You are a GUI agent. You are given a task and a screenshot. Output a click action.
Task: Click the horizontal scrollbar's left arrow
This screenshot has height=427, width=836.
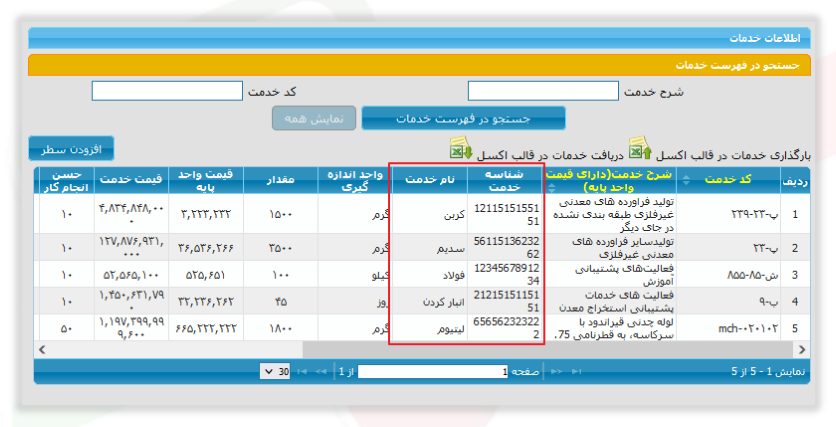(43, 350)
